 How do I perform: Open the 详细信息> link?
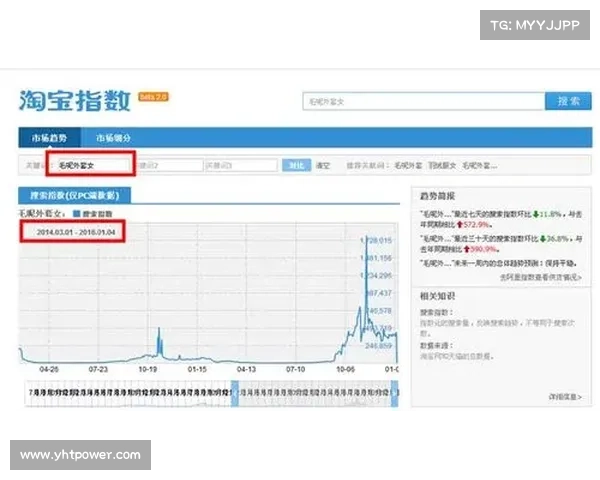(565, 397)
